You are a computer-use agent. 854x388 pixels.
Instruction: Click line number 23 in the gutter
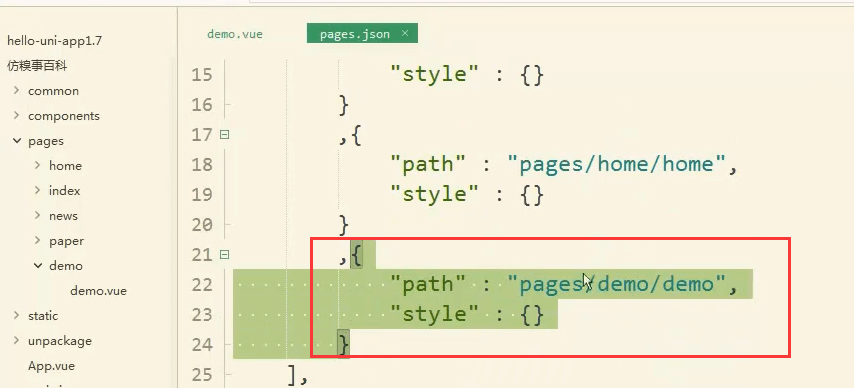pyautogui.click(x=202, y=314)
